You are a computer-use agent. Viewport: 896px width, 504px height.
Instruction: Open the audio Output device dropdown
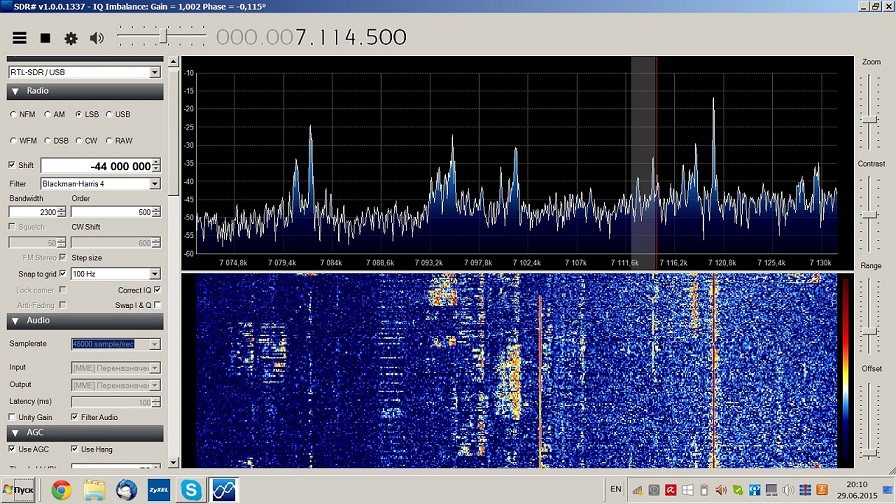click(155, 385)
